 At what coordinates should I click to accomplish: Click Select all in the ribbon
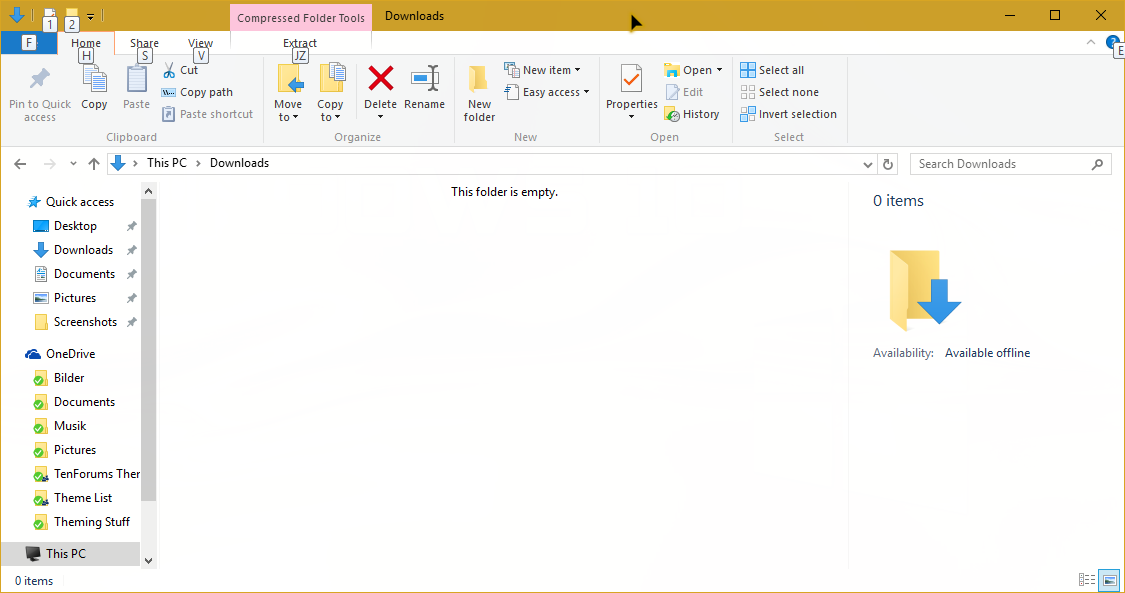point(772,70)
